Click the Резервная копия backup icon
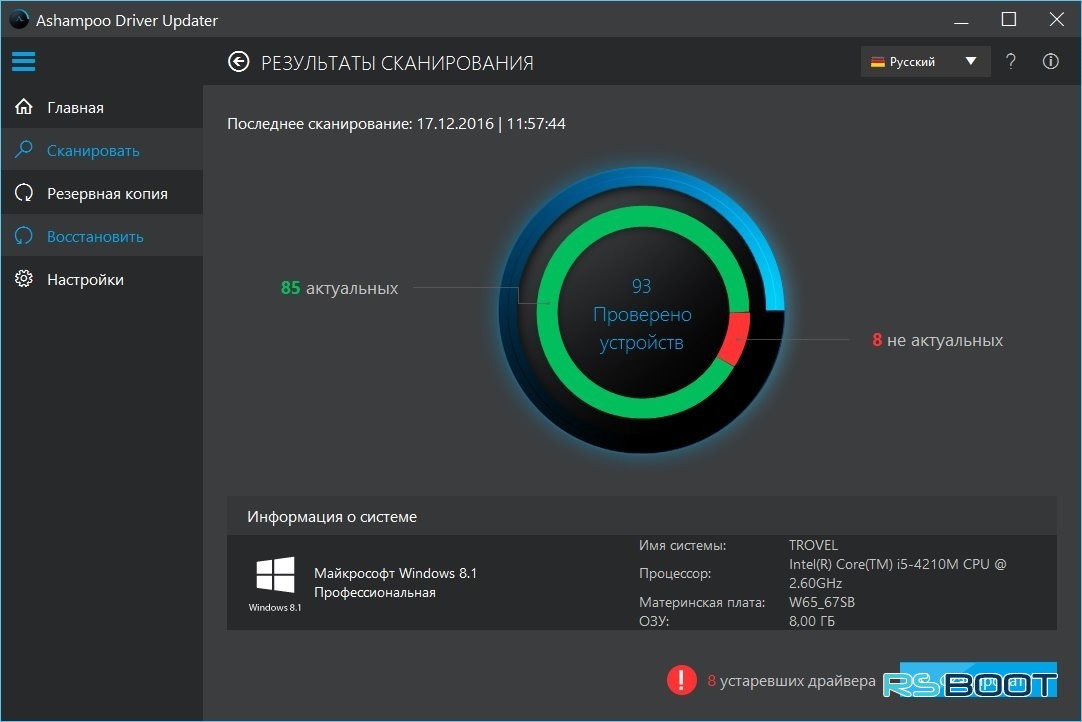The image size is (1082, 722). [x=24, y=193]
